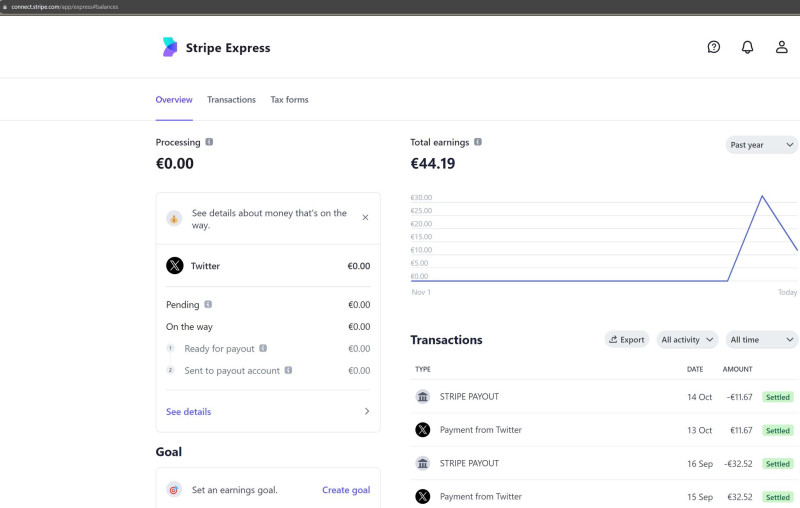Click the Nov 1 chart axis label

pyautogui.click(x=421, y=292)
